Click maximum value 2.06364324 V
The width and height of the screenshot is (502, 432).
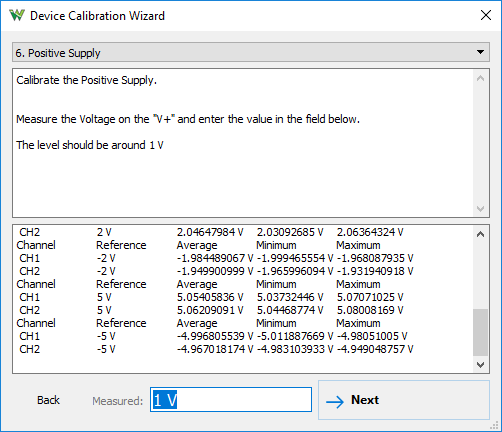[370, 232]
